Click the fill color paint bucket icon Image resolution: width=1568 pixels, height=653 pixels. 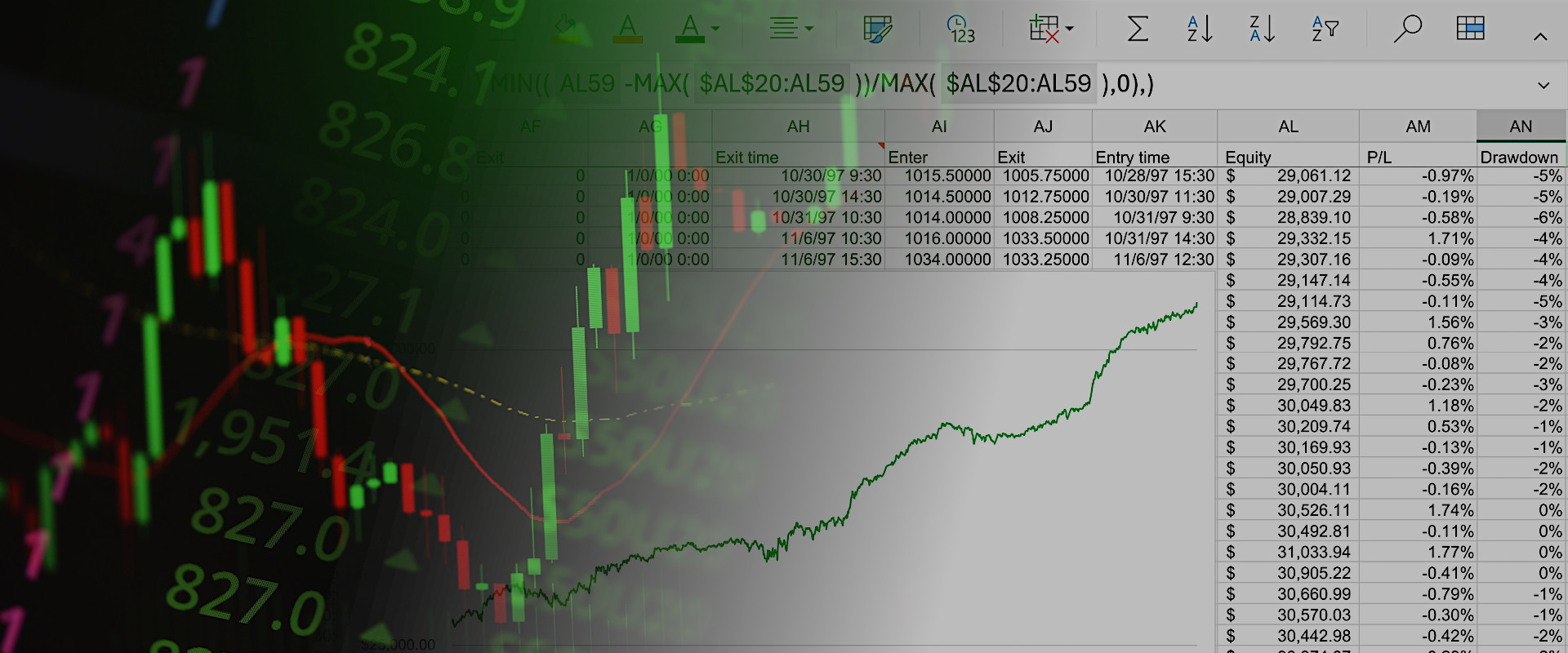pos(567,29)
